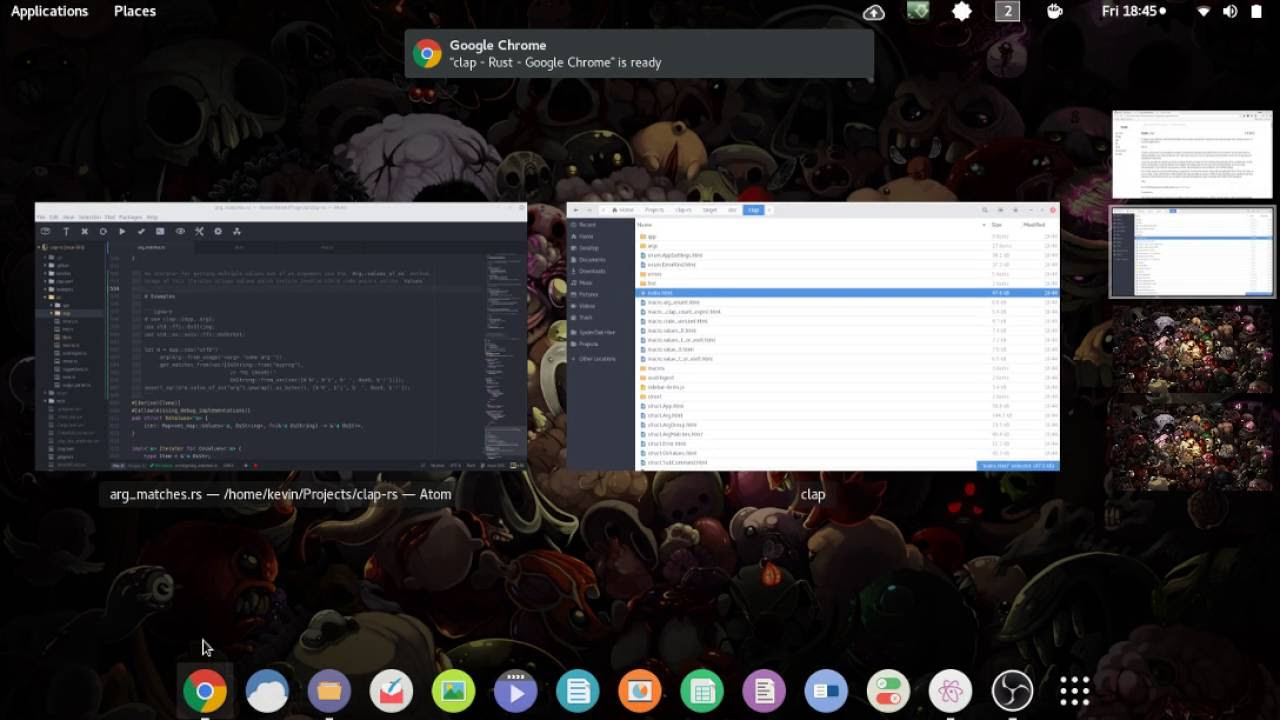Screen dimensions: 1280x720
Task: Click the eye icon in Atom toolbar
Action: [180, 231]
